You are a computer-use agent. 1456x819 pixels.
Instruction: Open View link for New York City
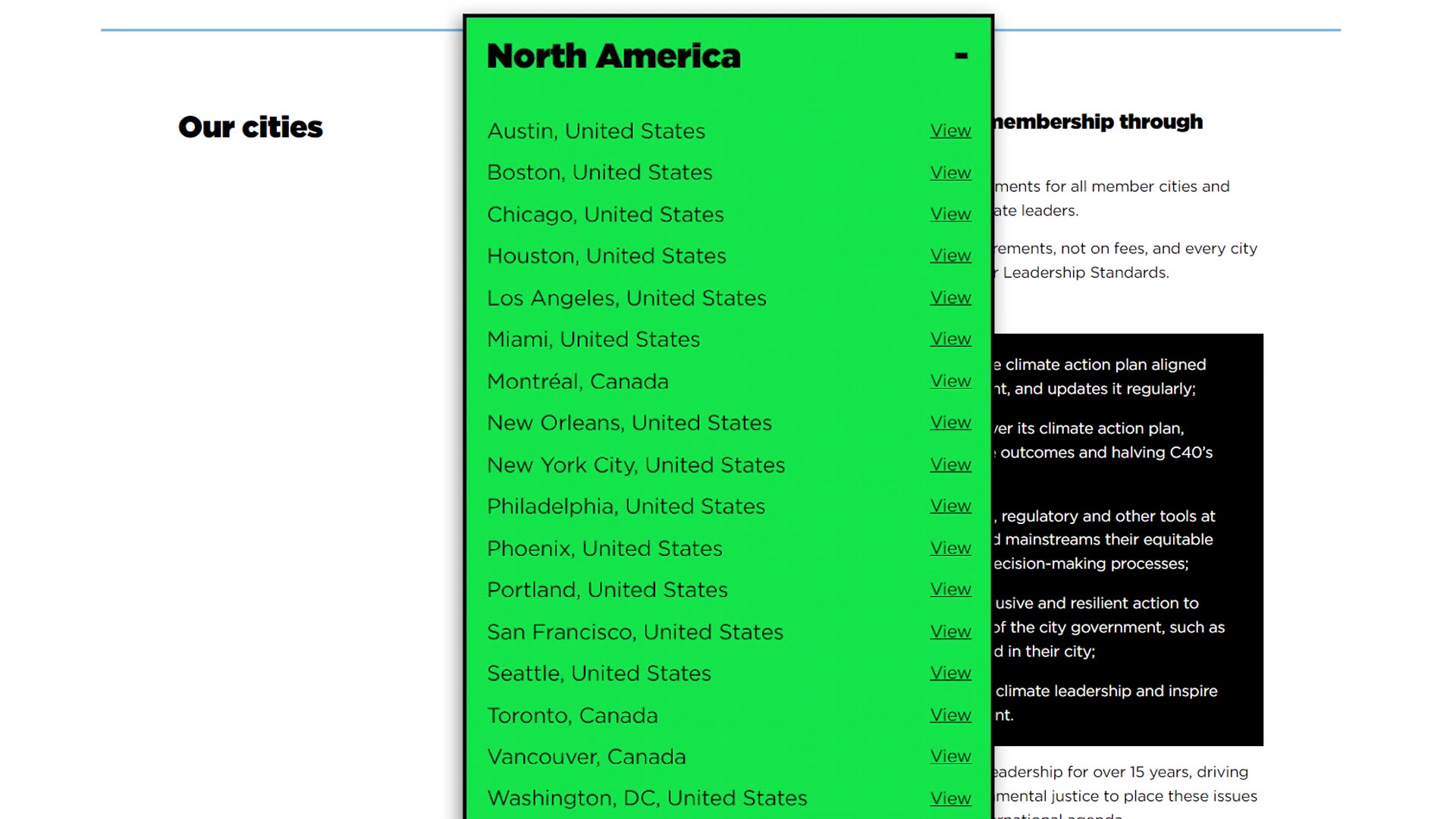(x=950, y=464)
